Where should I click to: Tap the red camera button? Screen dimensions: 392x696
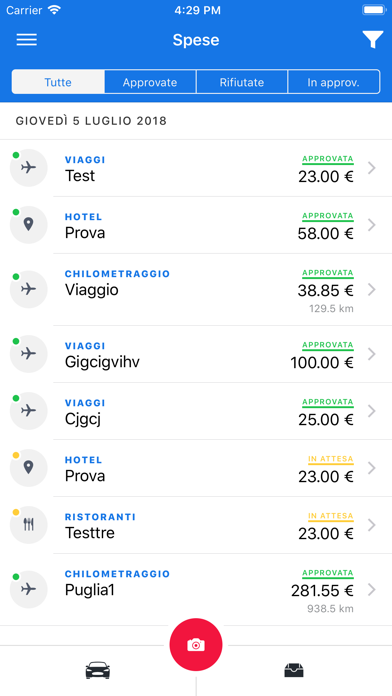click(196, 645)
